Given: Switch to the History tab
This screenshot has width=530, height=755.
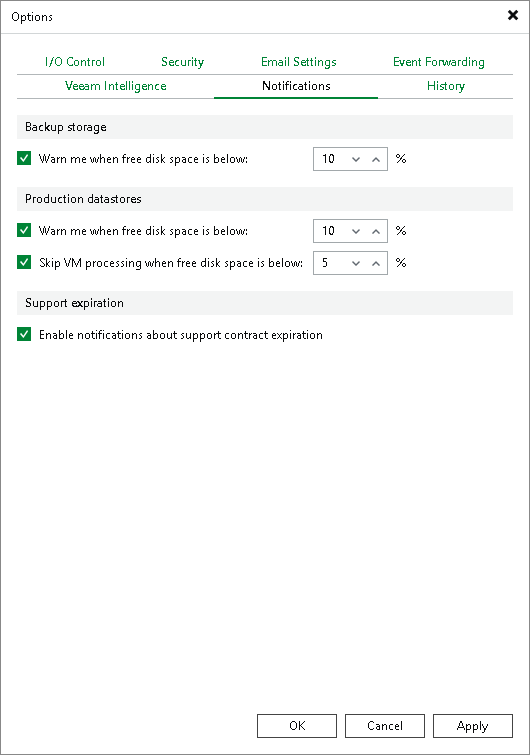Looking at the screenshot, I should [x=446, y=86].
